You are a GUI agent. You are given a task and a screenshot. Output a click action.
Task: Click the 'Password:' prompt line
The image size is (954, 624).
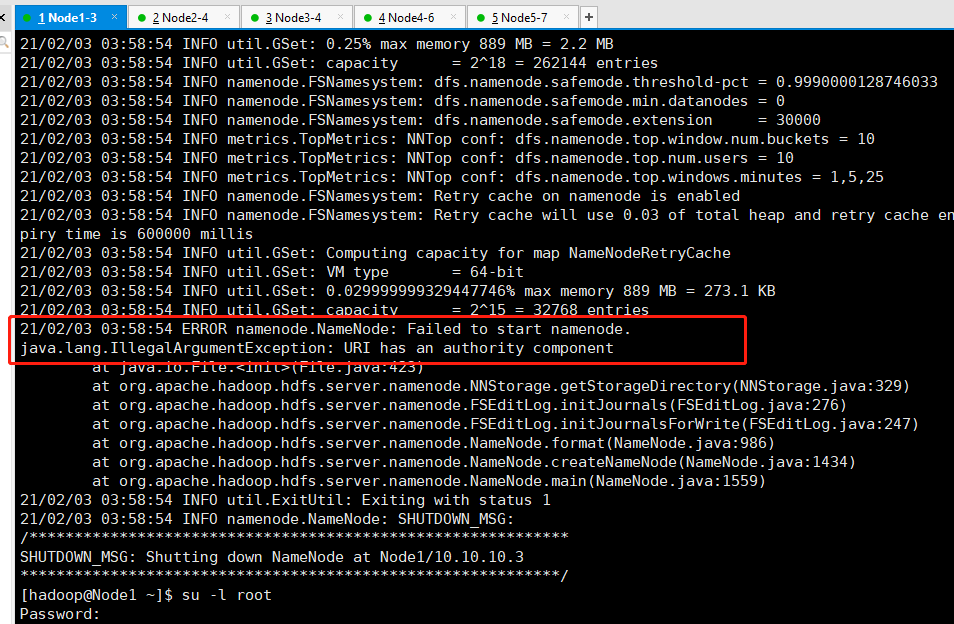[60, 614]
